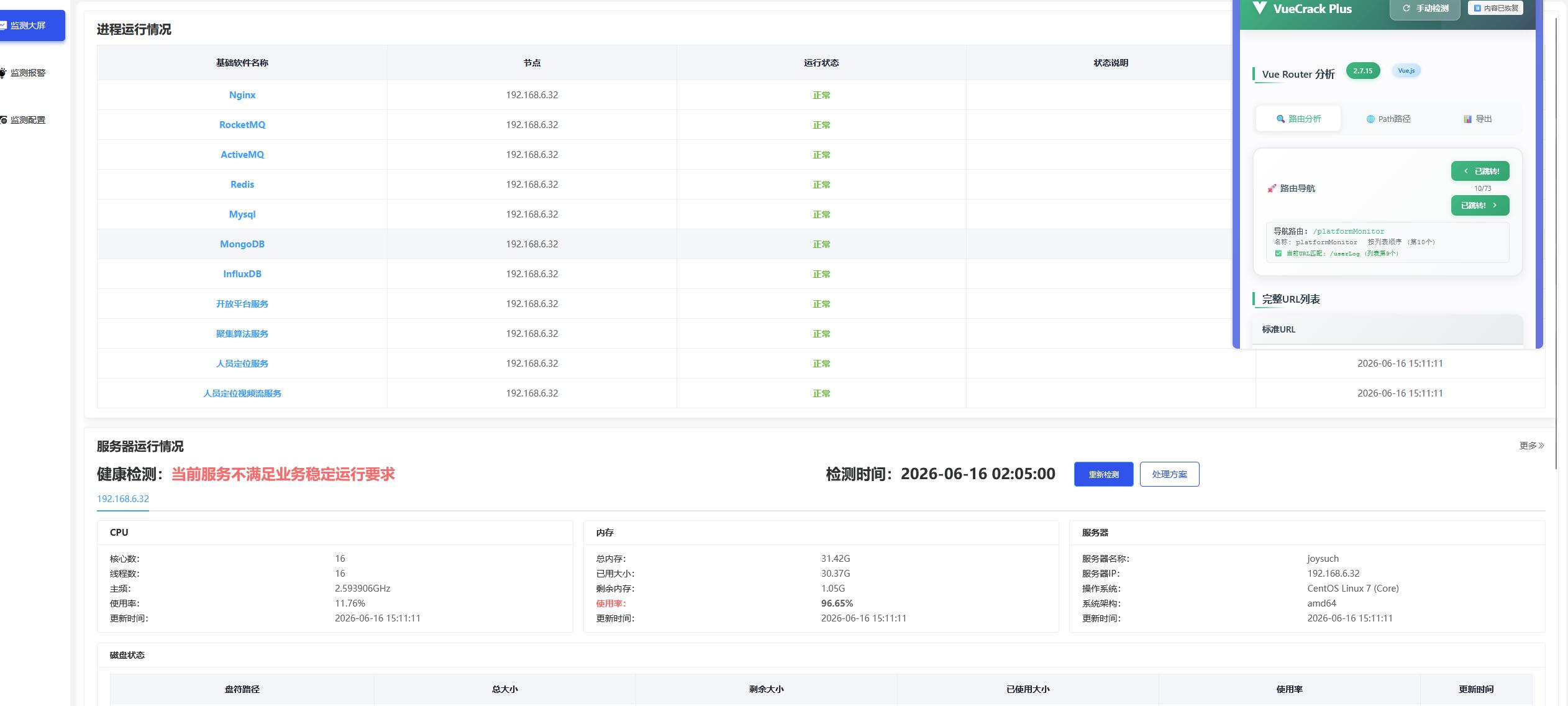Click the VueCrack Plus logo icon
1568x706 pixels.
[1259, 8]
